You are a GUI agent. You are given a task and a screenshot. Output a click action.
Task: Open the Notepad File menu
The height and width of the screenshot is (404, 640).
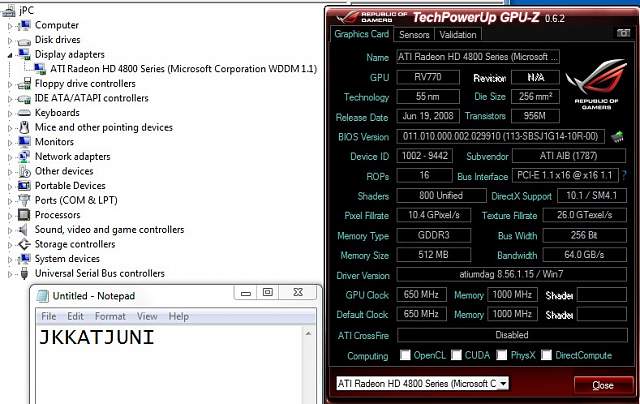click(49, 316)
